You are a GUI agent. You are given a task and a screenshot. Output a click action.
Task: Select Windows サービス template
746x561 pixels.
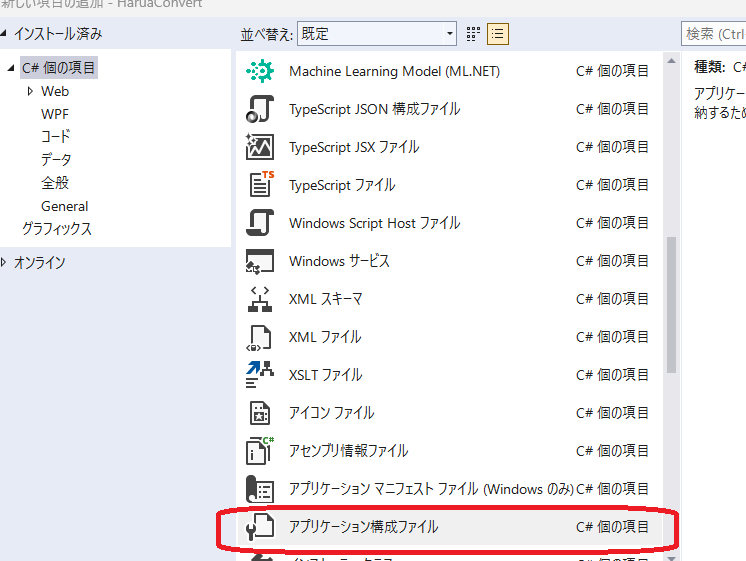point(449,261)
